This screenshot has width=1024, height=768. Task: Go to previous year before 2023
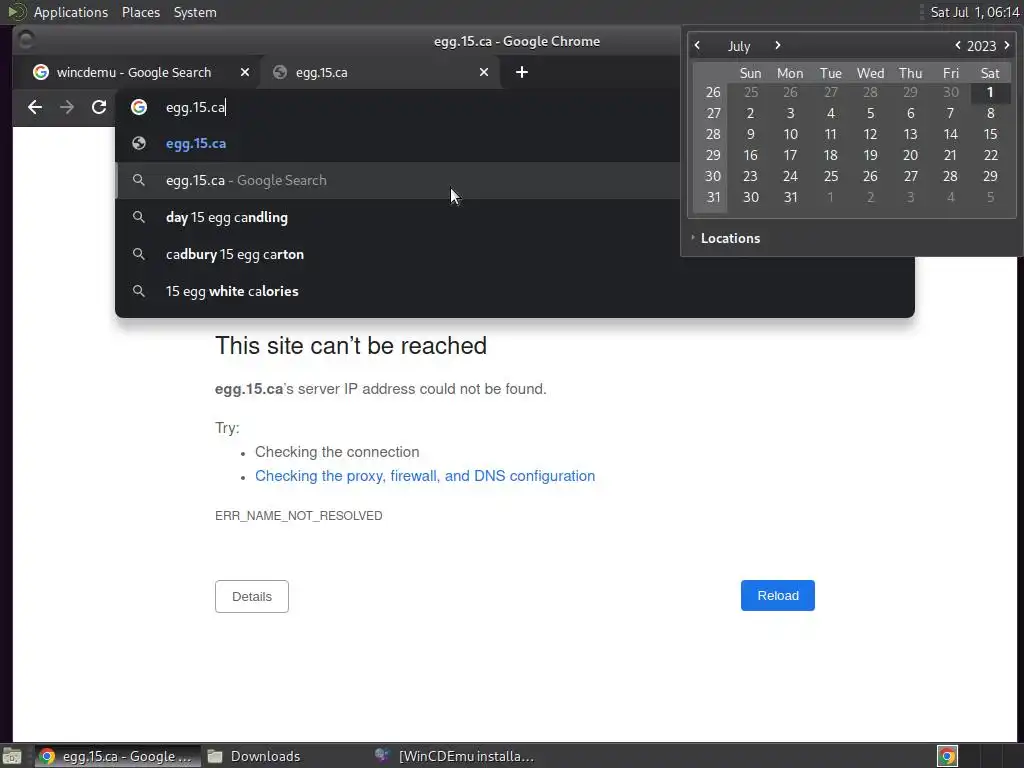coord(957,45)
